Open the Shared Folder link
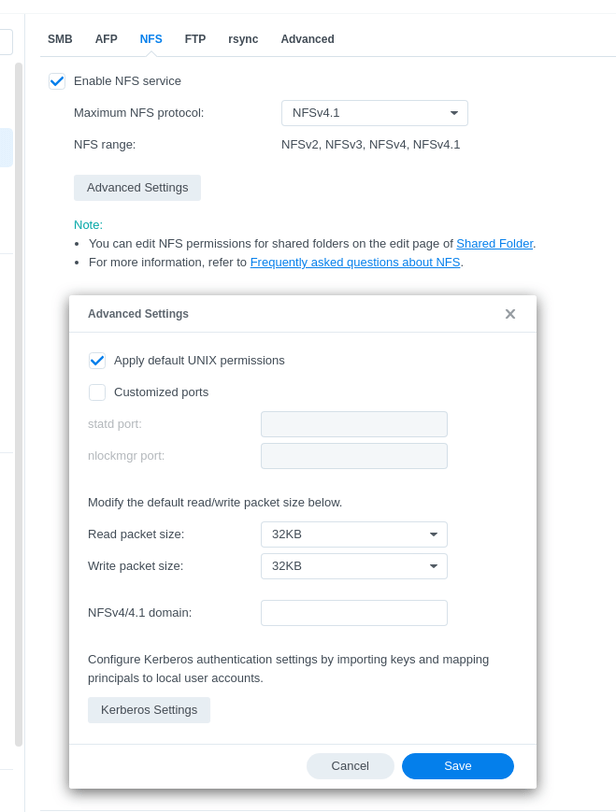Viewport: 616px width, 812px height. click(495, 243)
